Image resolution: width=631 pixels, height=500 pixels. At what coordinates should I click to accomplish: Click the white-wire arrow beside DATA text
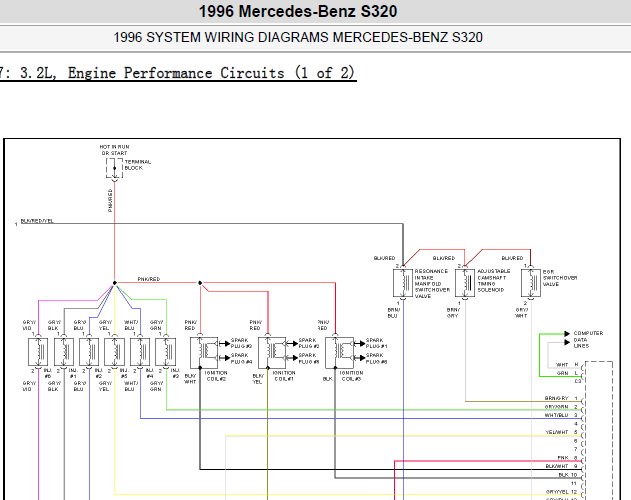567,343
